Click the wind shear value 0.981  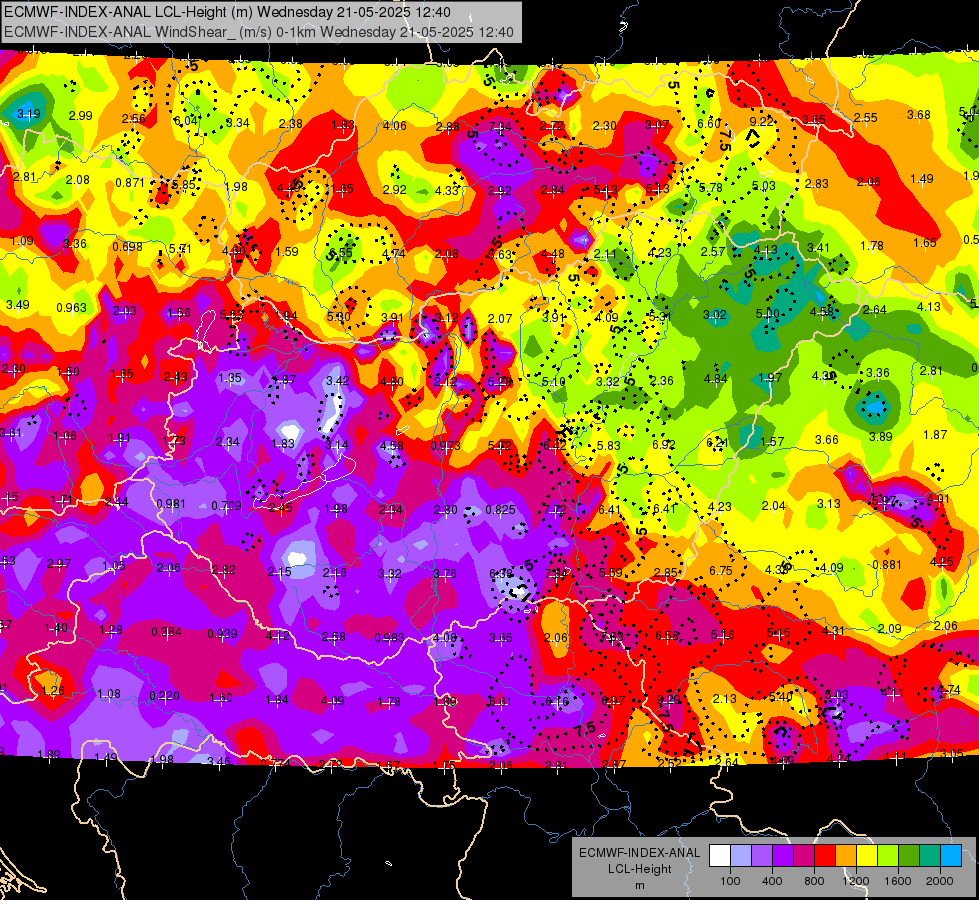(171, 503)
